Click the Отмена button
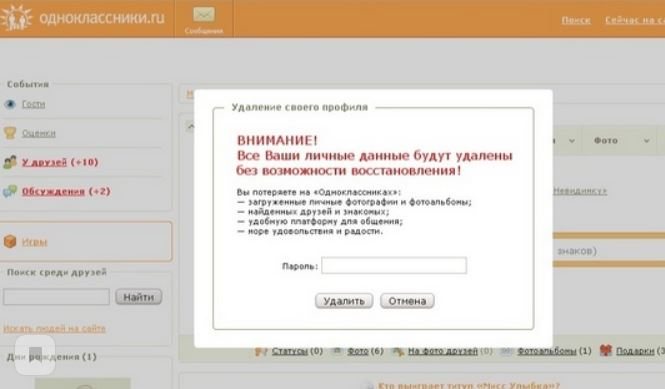The height and width of the screenshot is (389, 665). pos(407,301)
